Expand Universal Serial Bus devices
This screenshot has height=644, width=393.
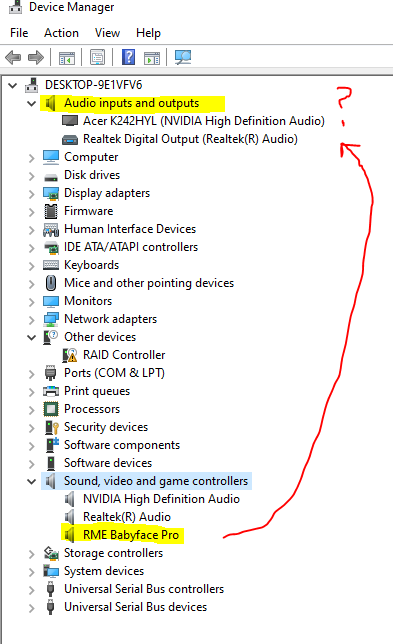pyautogui.click(x=31, y=608)
